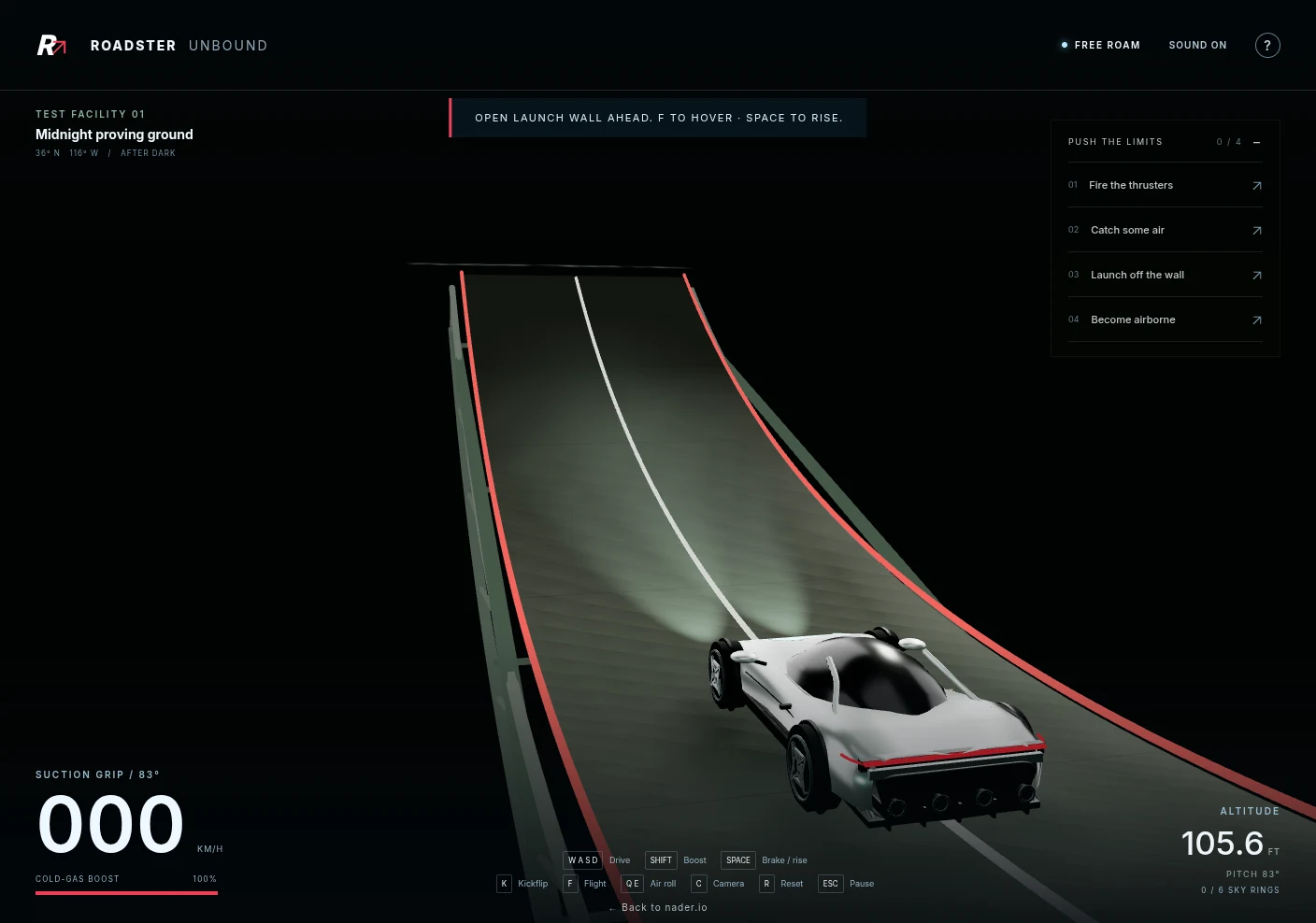Toggle Free Roam mode
The image size is (1316, 923).
click(x=1101, y=45)
